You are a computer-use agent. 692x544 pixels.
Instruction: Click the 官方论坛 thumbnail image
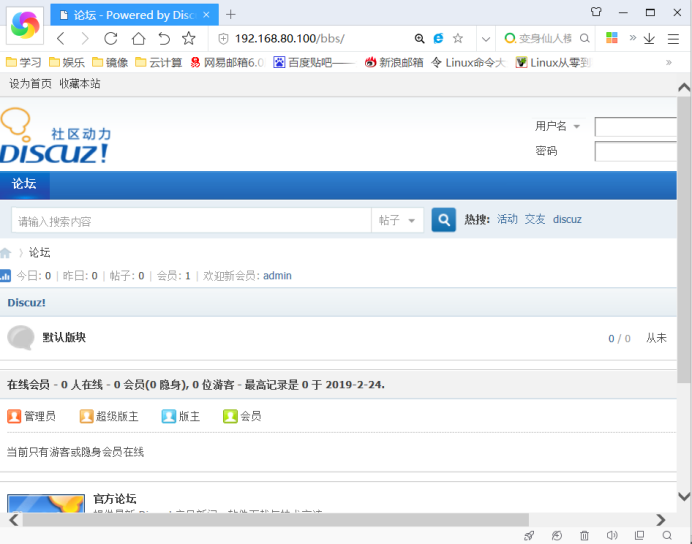[x=46, y=503]
